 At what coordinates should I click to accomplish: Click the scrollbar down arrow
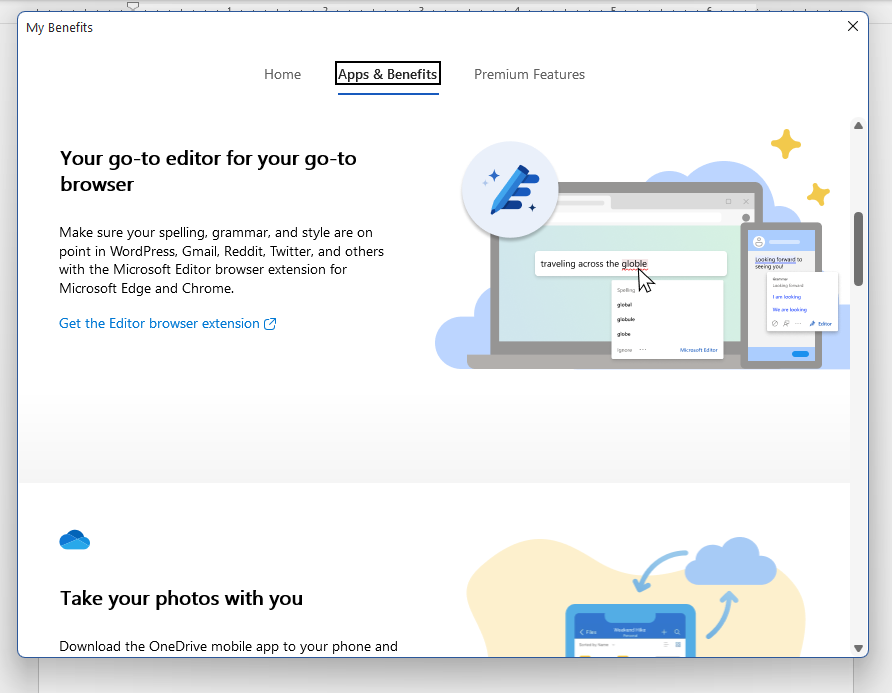pyautogui.click(x=858, y=648)
